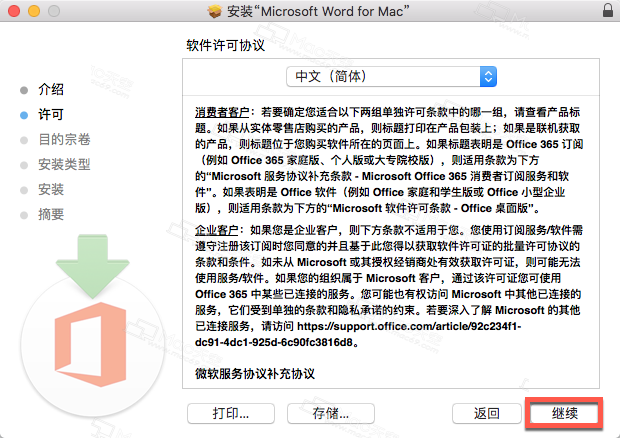Click the 继续 (Continue) button
620x438 pixels.
click(564, 413)
